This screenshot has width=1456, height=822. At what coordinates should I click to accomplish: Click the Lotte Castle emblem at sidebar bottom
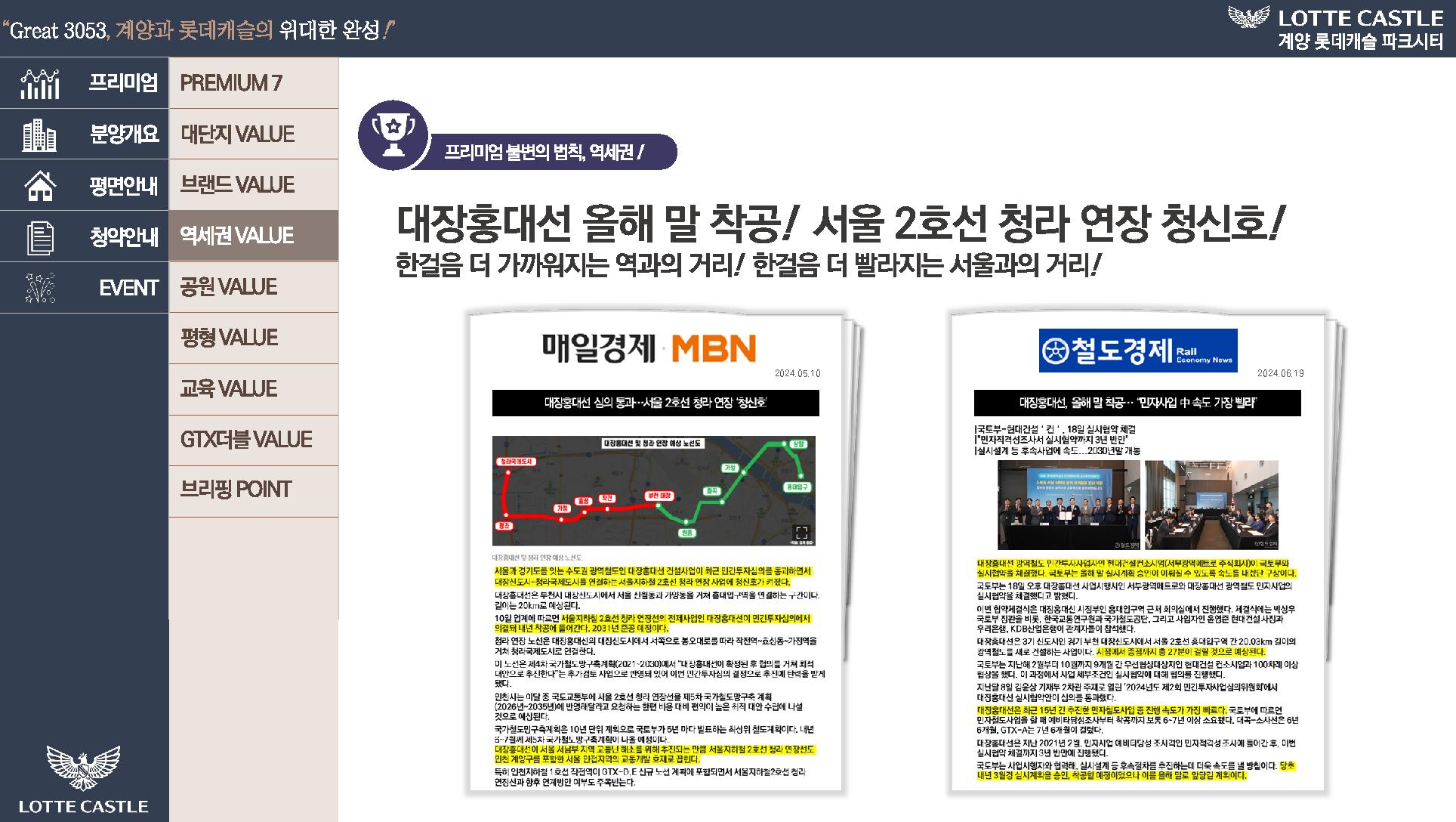click(84, 768)
